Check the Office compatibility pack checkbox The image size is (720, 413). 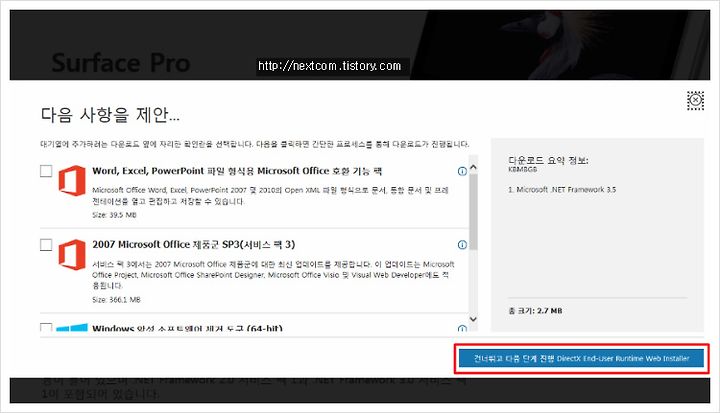(x=46, y=171)
